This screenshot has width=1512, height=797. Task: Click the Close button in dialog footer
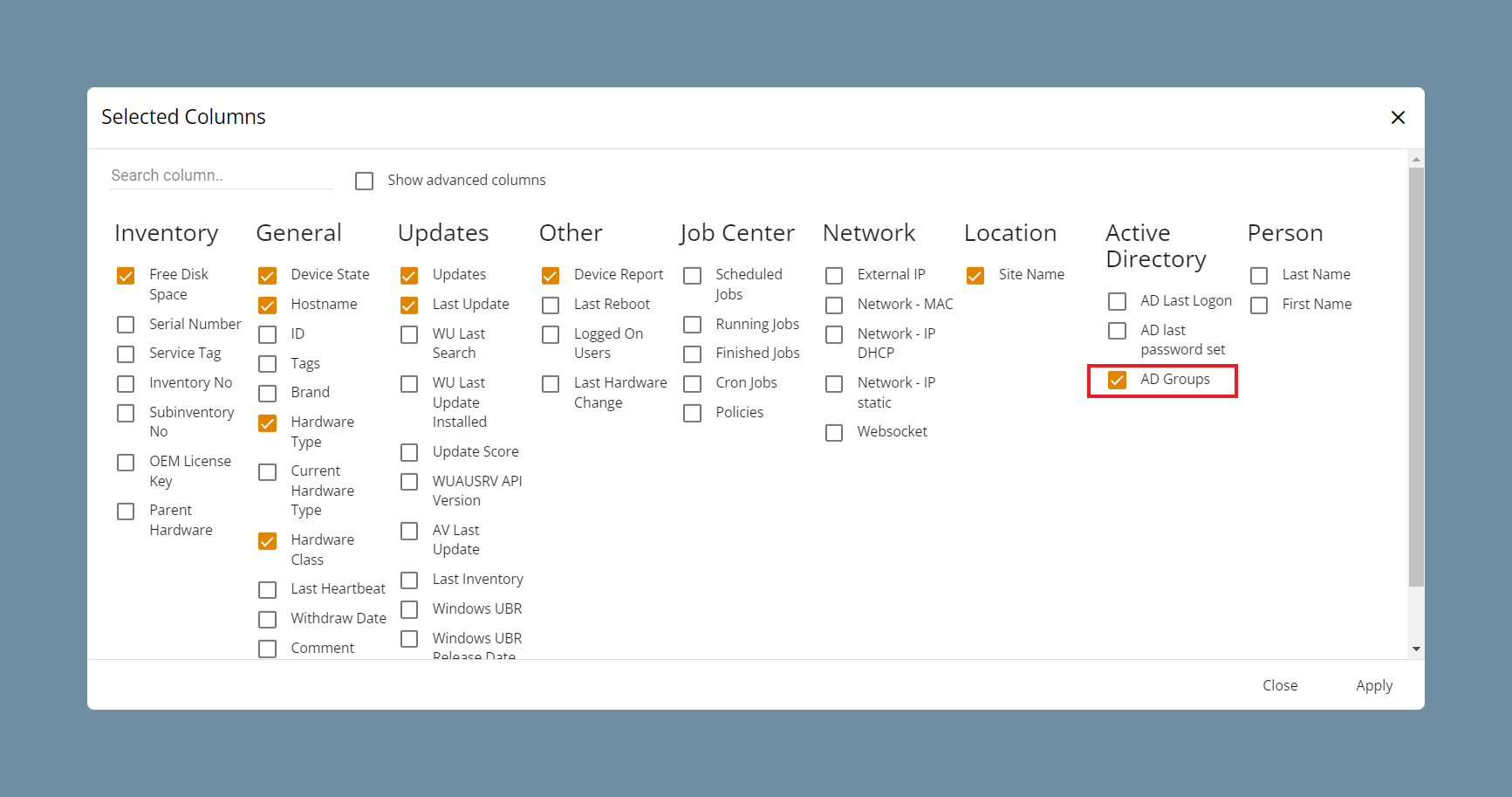tap(1280, 685)
